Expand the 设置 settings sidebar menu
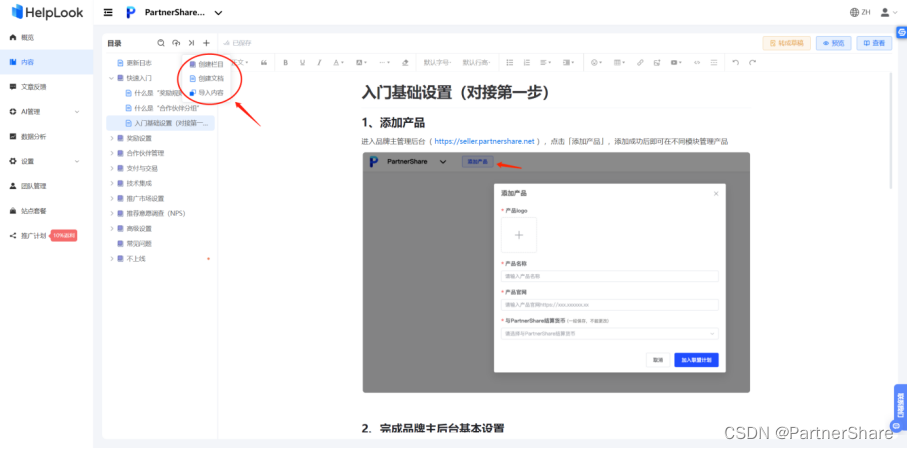The height and width of the screenshot is (449, 908). (46, 162)
